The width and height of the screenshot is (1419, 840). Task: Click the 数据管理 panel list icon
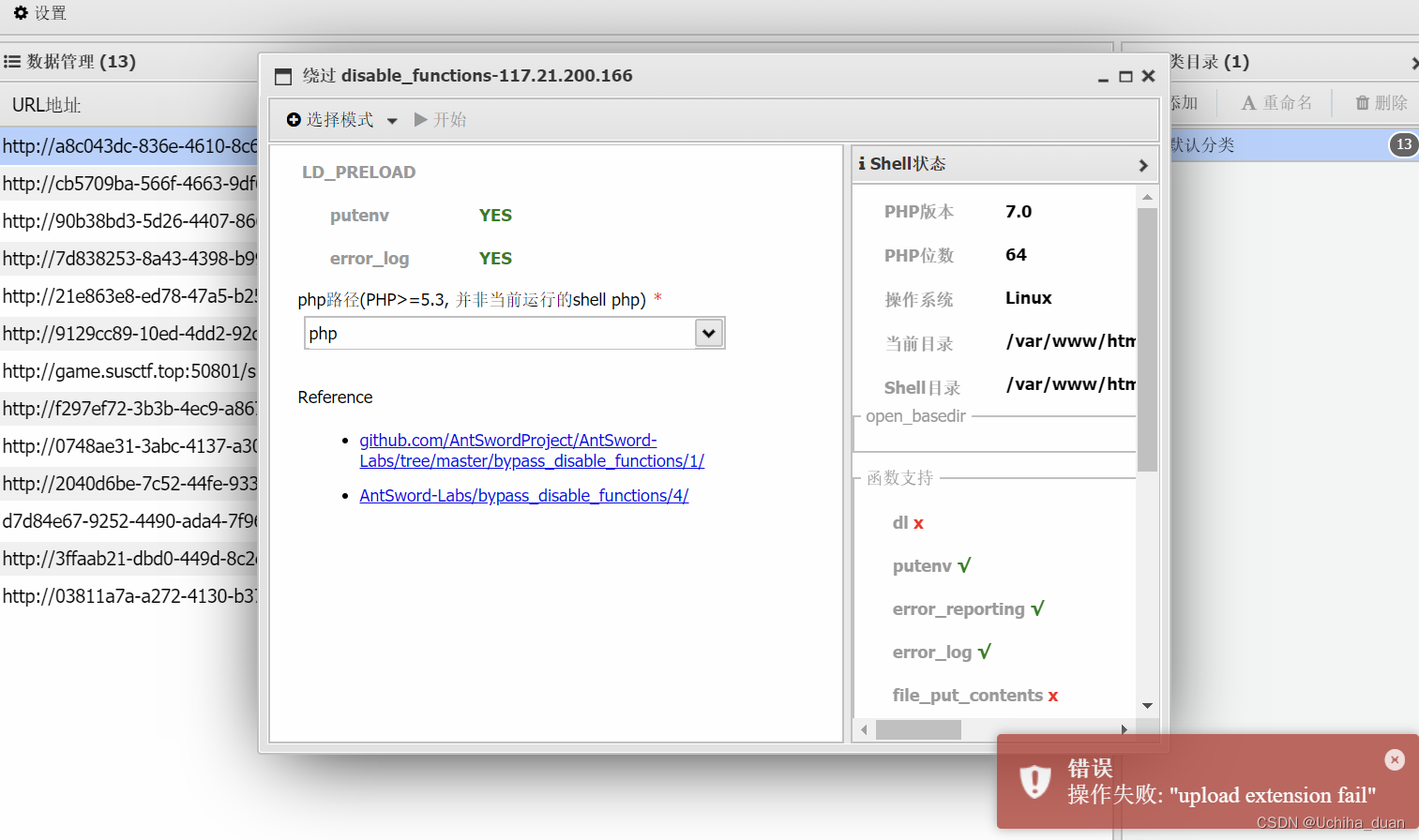[x=12, y=62]
